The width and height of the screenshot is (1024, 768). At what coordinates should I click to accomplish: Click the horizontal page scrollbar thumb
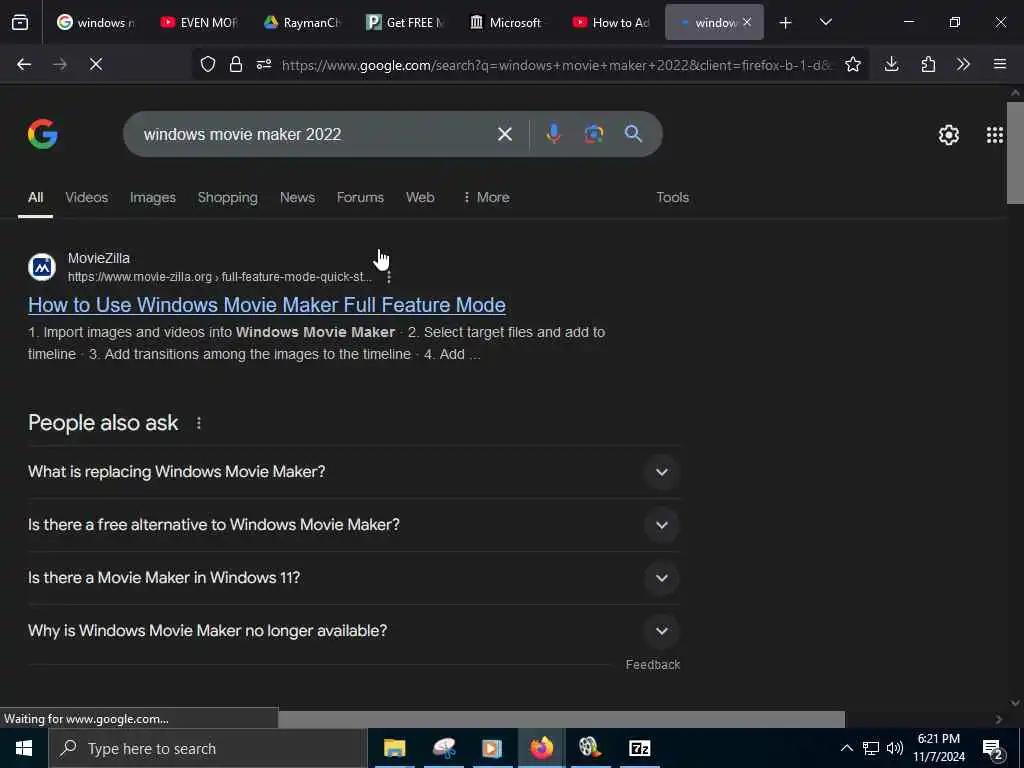point(562,719)
